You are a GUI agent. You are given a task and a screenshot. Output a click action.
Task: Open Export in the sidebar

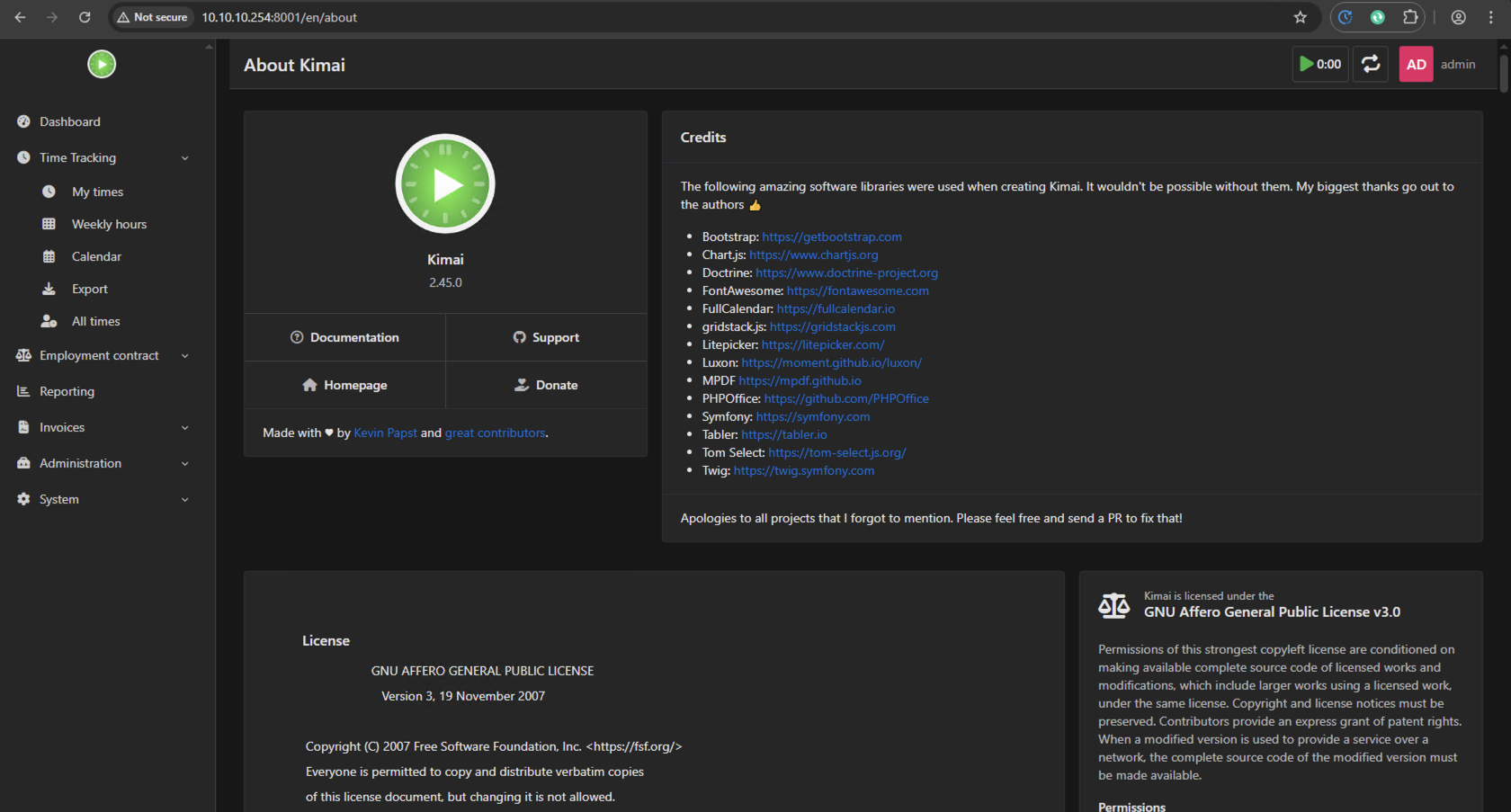[x=90, y=289]
